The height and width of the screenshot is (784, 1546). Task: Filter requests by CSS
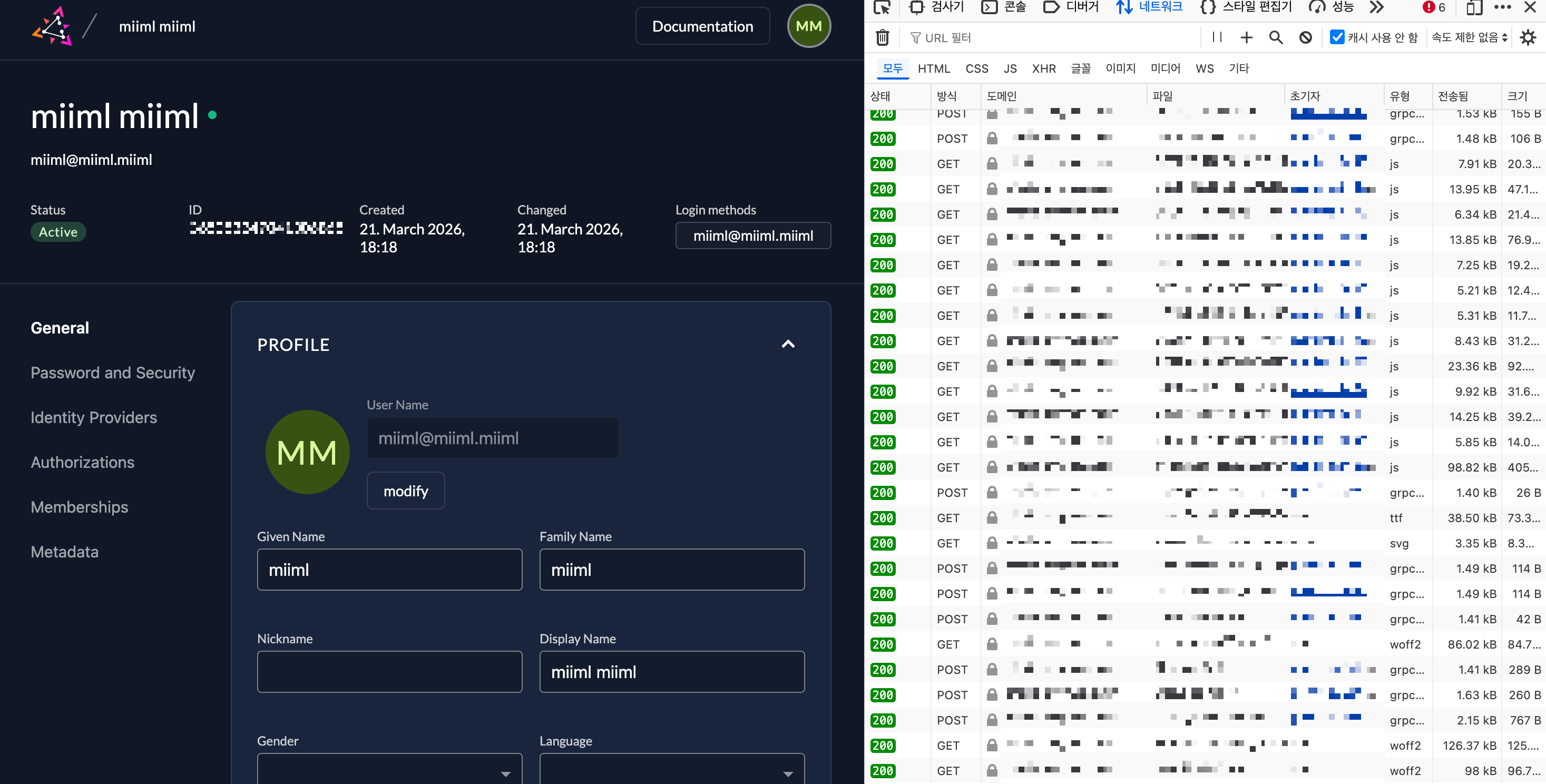[x=976, y=68]
